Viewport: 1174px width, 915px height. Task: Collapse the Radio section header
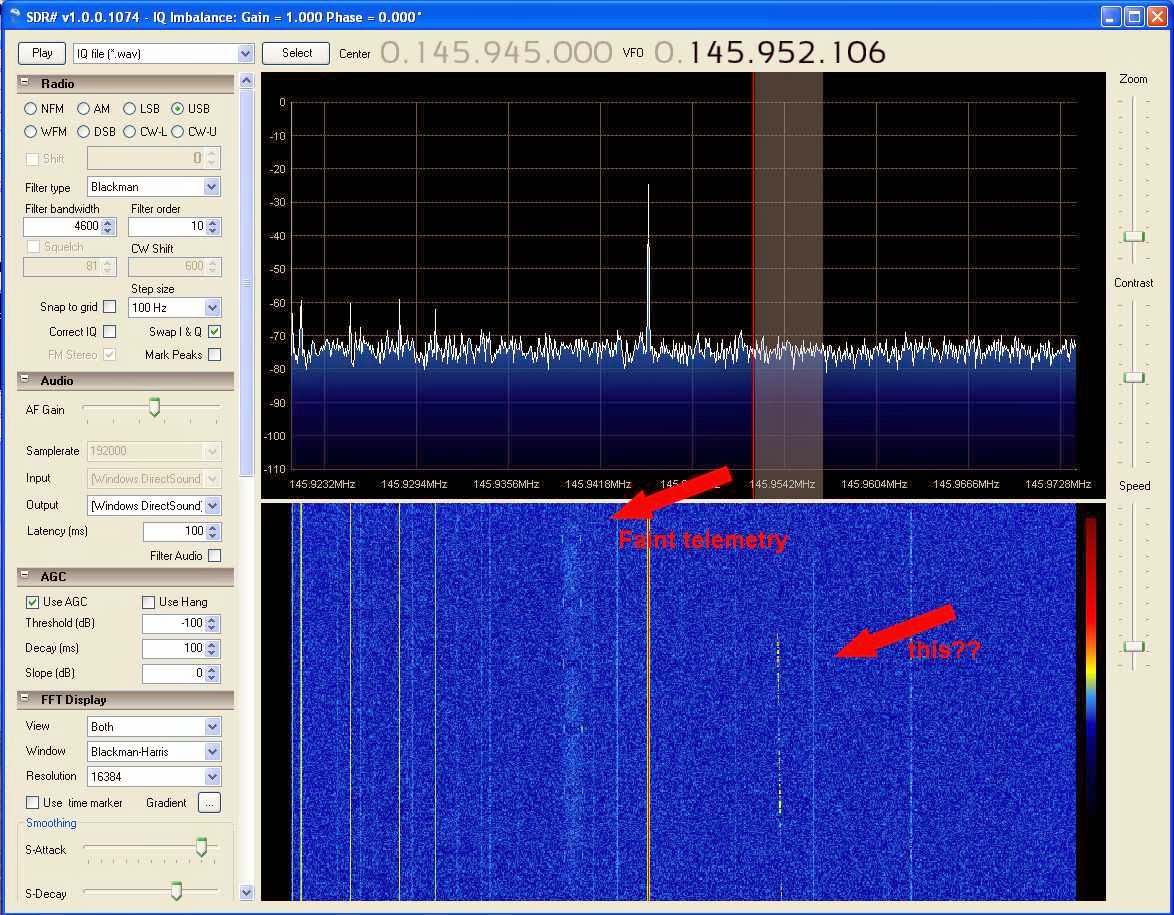click(26, 84)
